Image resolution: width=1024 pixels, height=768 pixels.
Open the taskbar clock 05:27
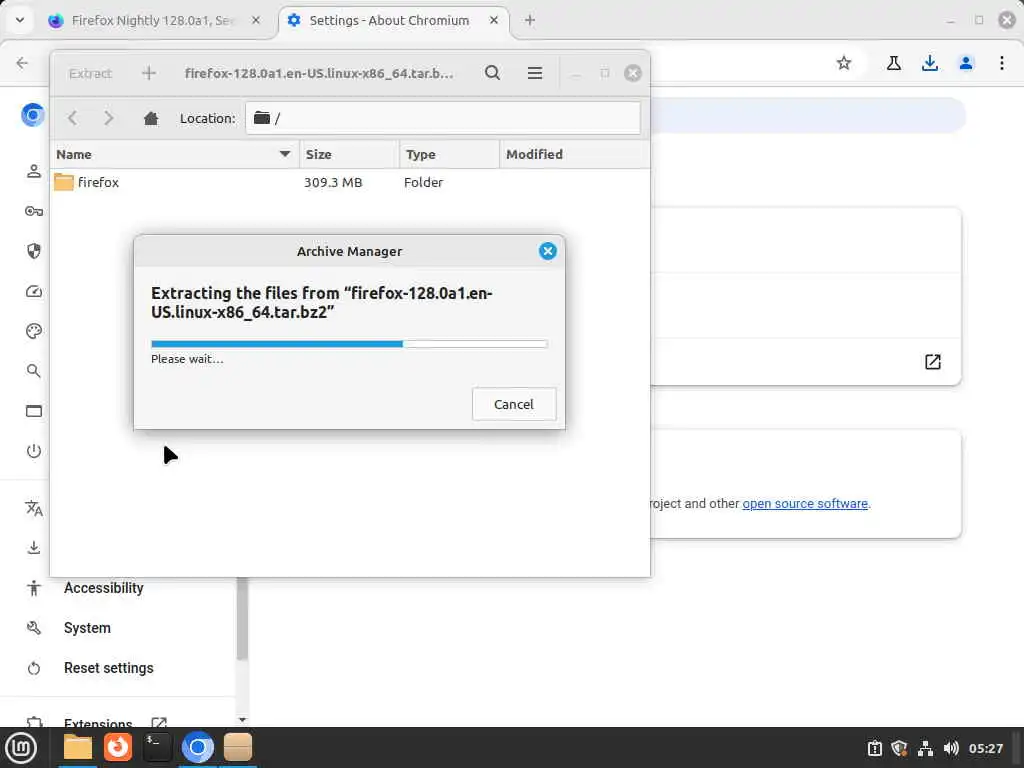pos(985,748)
